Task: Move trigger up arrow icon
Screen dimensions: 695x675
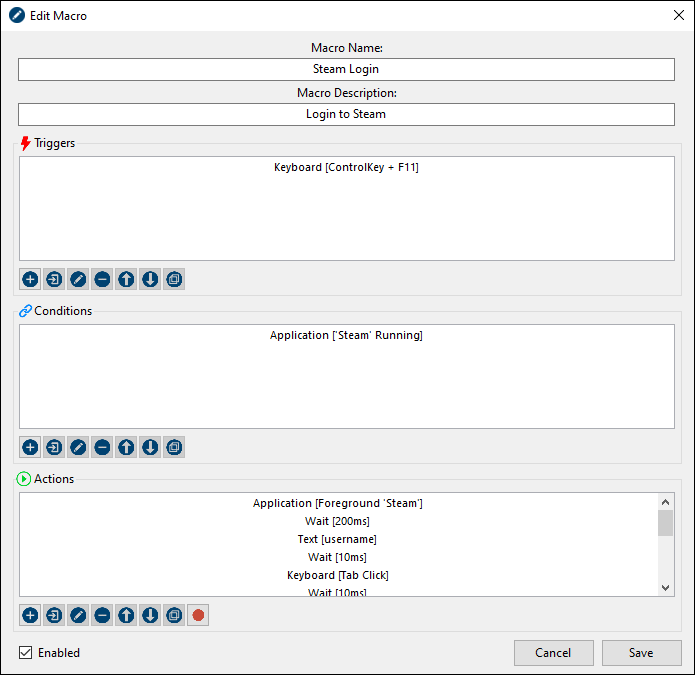Action: coord(126,279)
